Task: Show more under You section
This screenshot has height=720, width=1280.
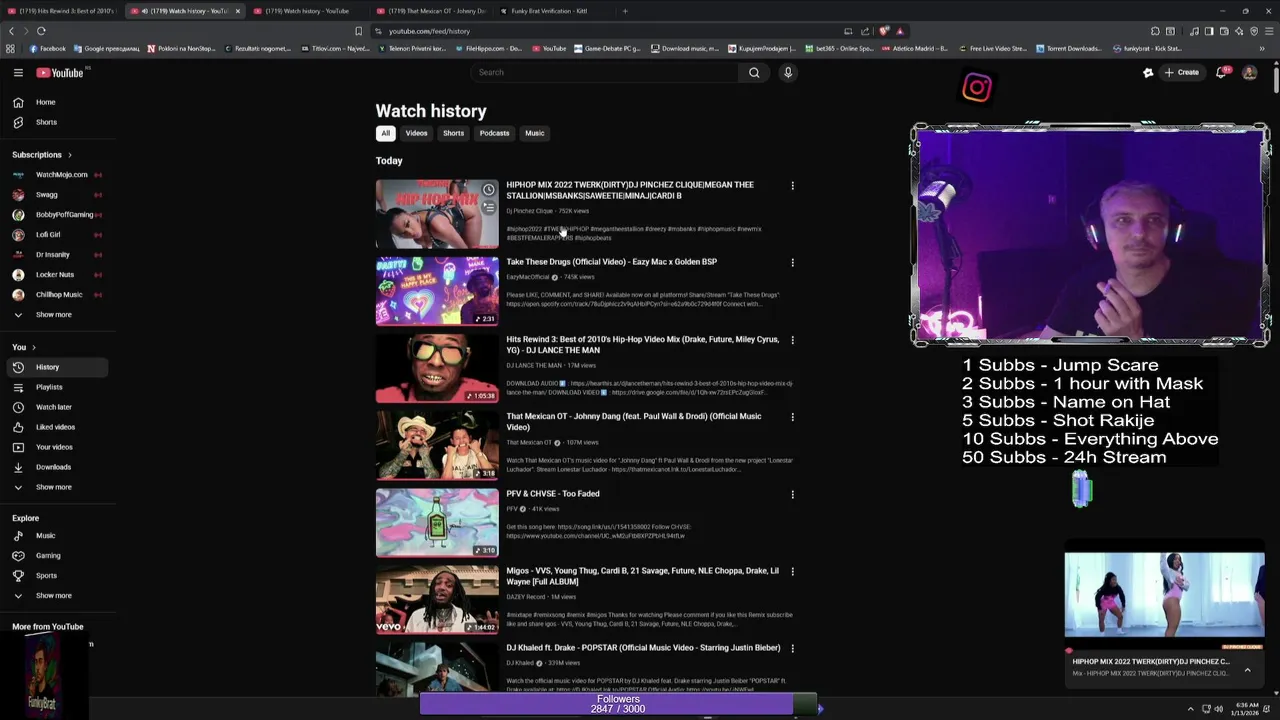Action: click(x=55, y=487)
